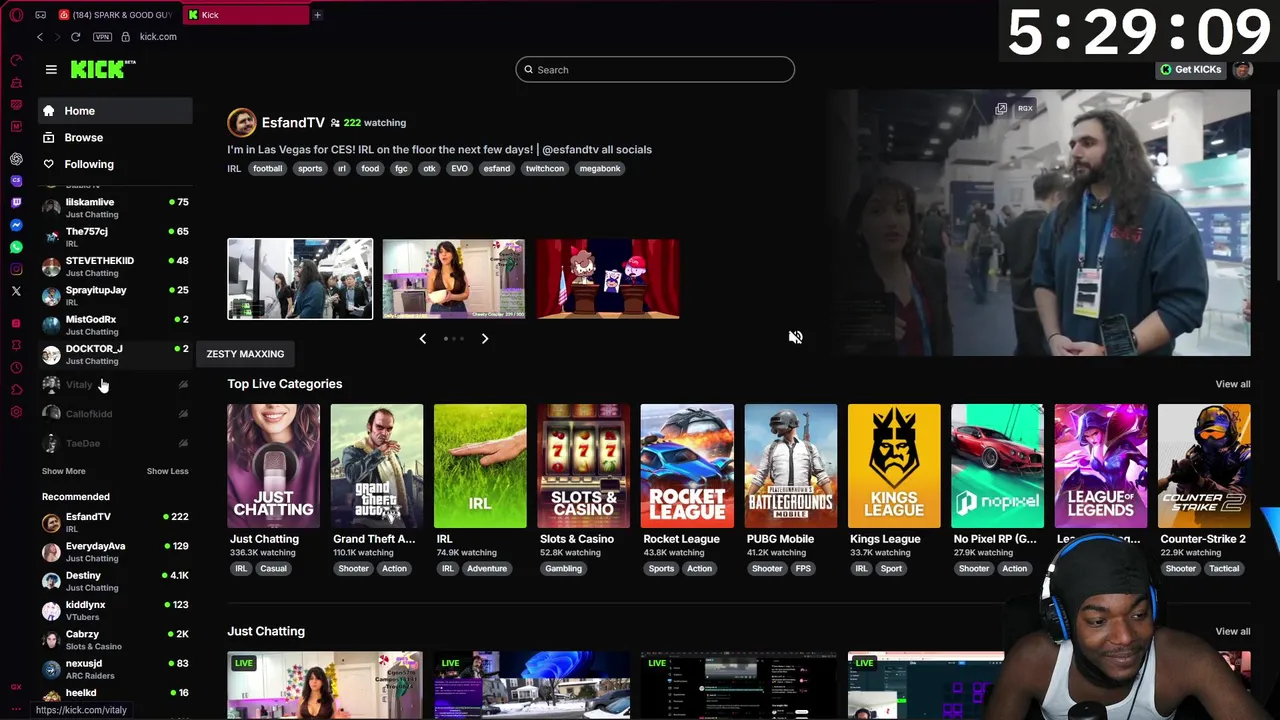Open the Just Chatting category card
The height and width of the screenshot is (720, 1280).
click(273, 466)
